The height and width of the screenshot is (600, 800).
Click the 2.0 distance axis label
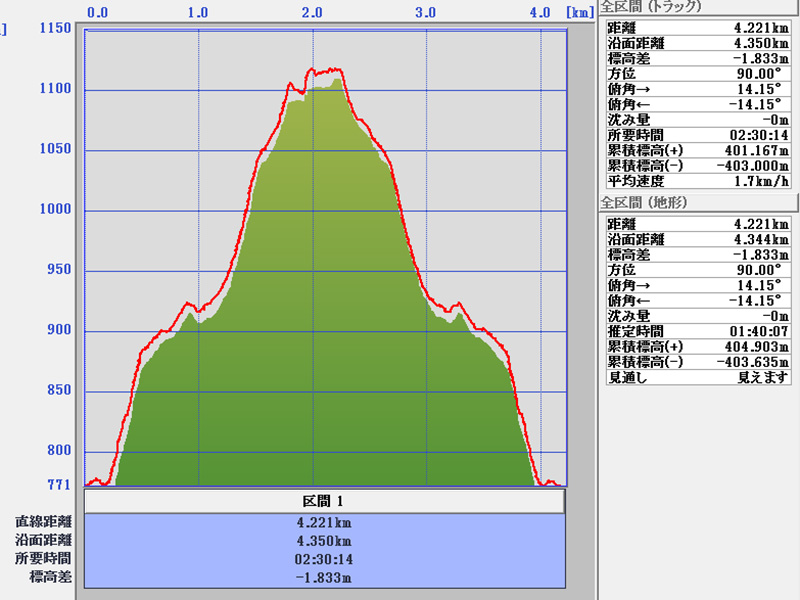(x=313, y=13)
